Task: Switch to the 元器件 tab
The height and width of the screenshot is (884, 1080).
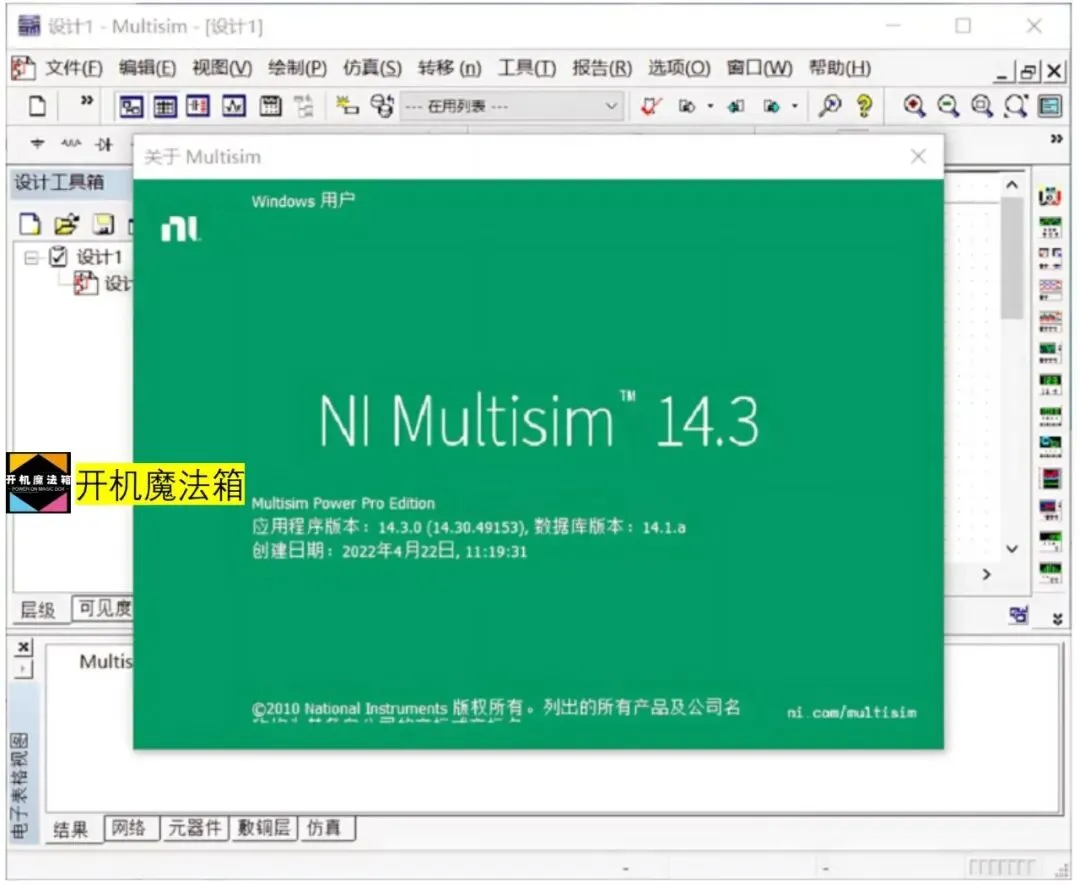Action: point(195,828)
